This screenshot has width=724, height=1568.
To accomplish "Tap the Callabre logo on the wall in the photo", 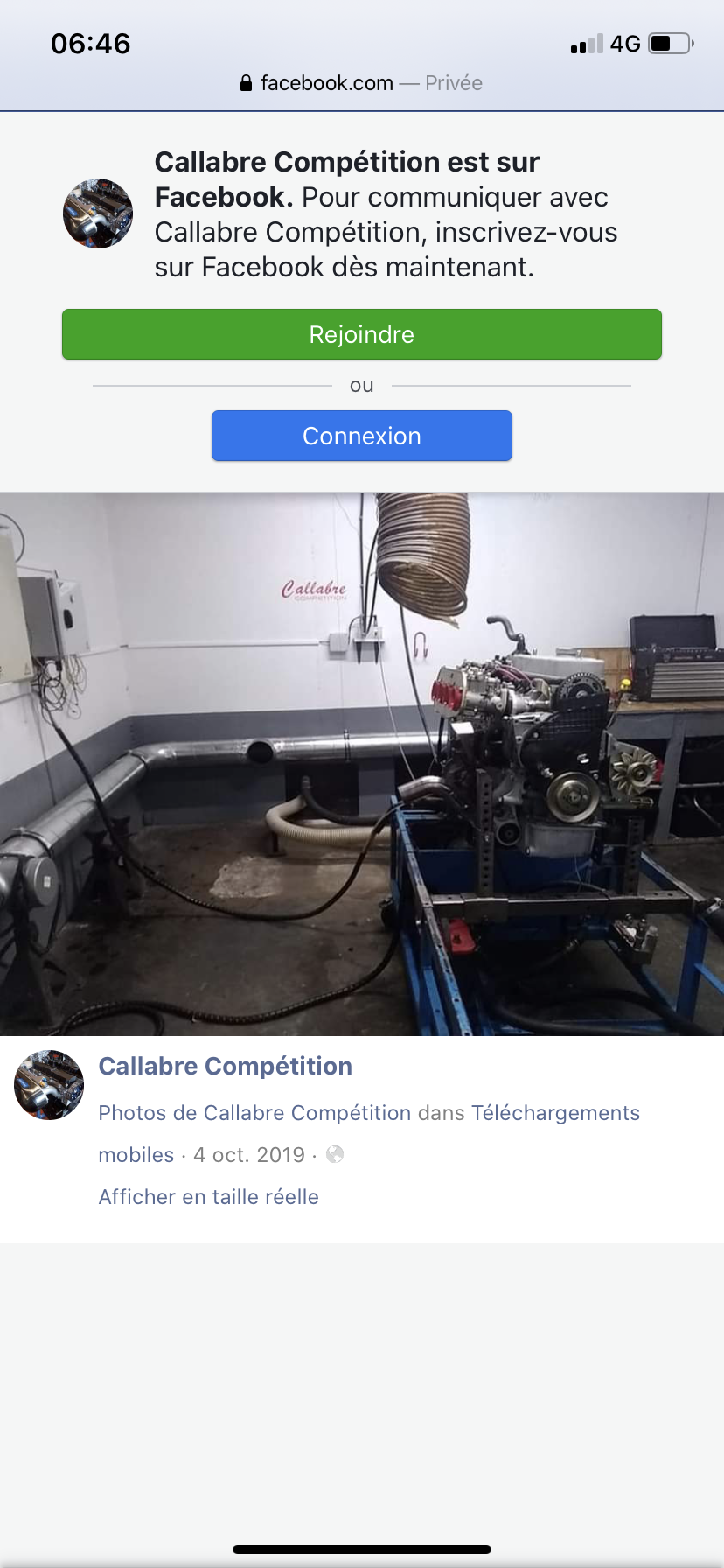I will pyautogui.click(x=314, y=590).
